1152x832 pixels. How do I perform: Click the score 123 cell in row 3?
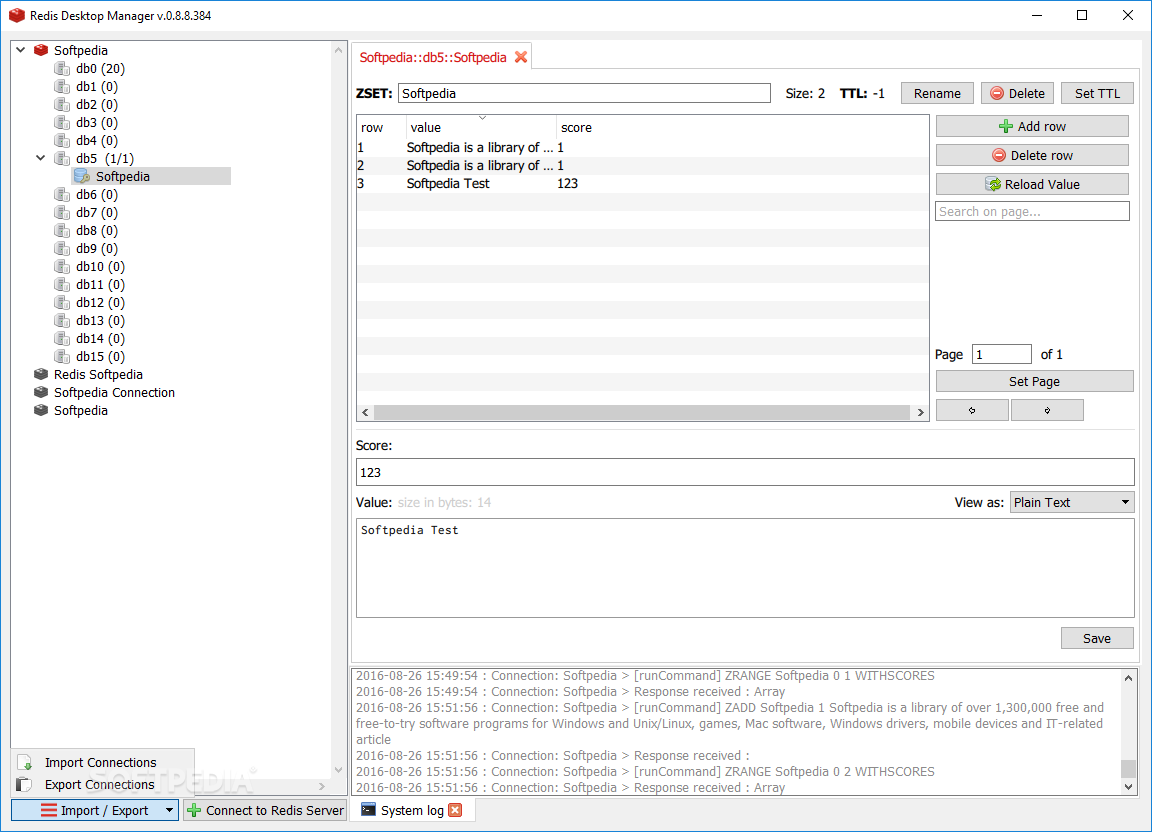[568, 184]
